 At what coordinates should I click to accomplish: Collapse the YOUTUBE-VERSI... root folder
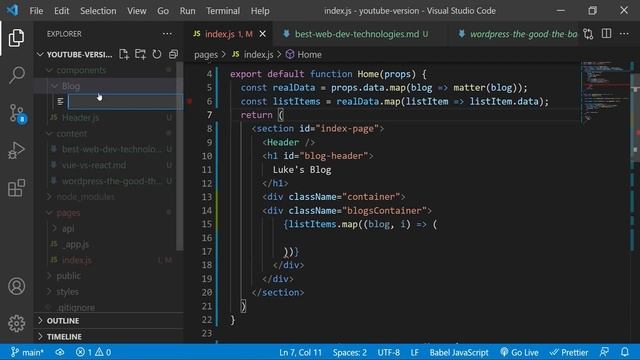[79, 54]
